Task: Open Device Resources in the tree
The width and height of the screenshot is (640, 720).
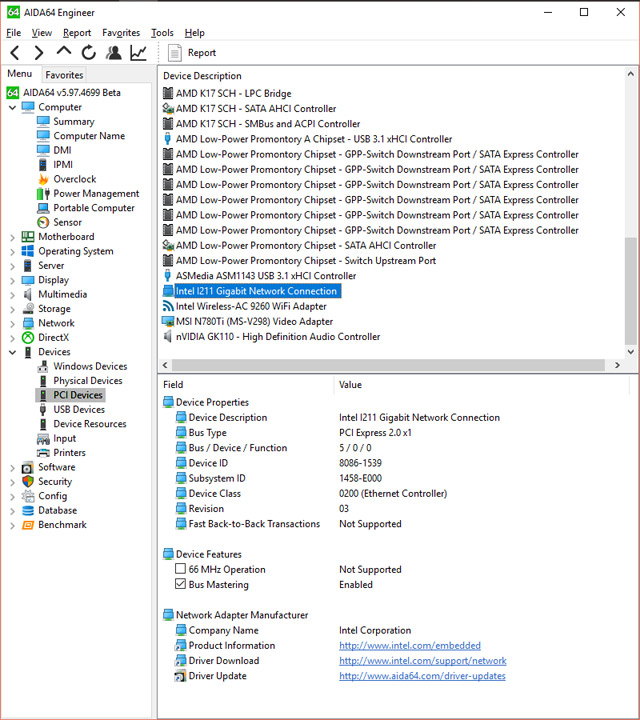Action: pyautogui.click(x=90, y=424)
